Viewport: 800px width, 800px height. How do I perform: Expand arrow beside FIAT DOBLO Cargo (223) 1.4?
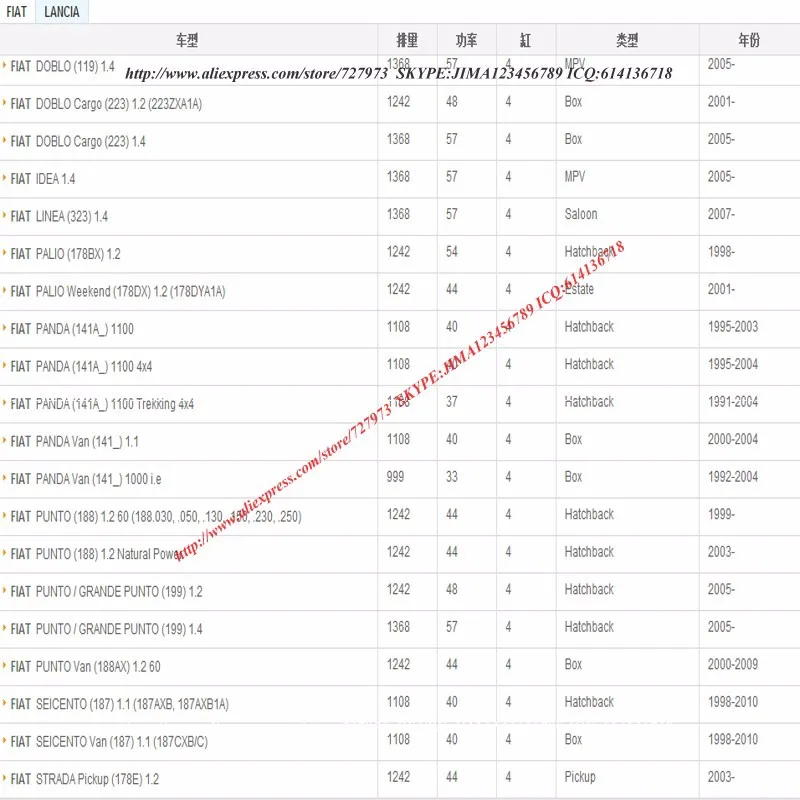pyautogui.click(x=4, y=140)
